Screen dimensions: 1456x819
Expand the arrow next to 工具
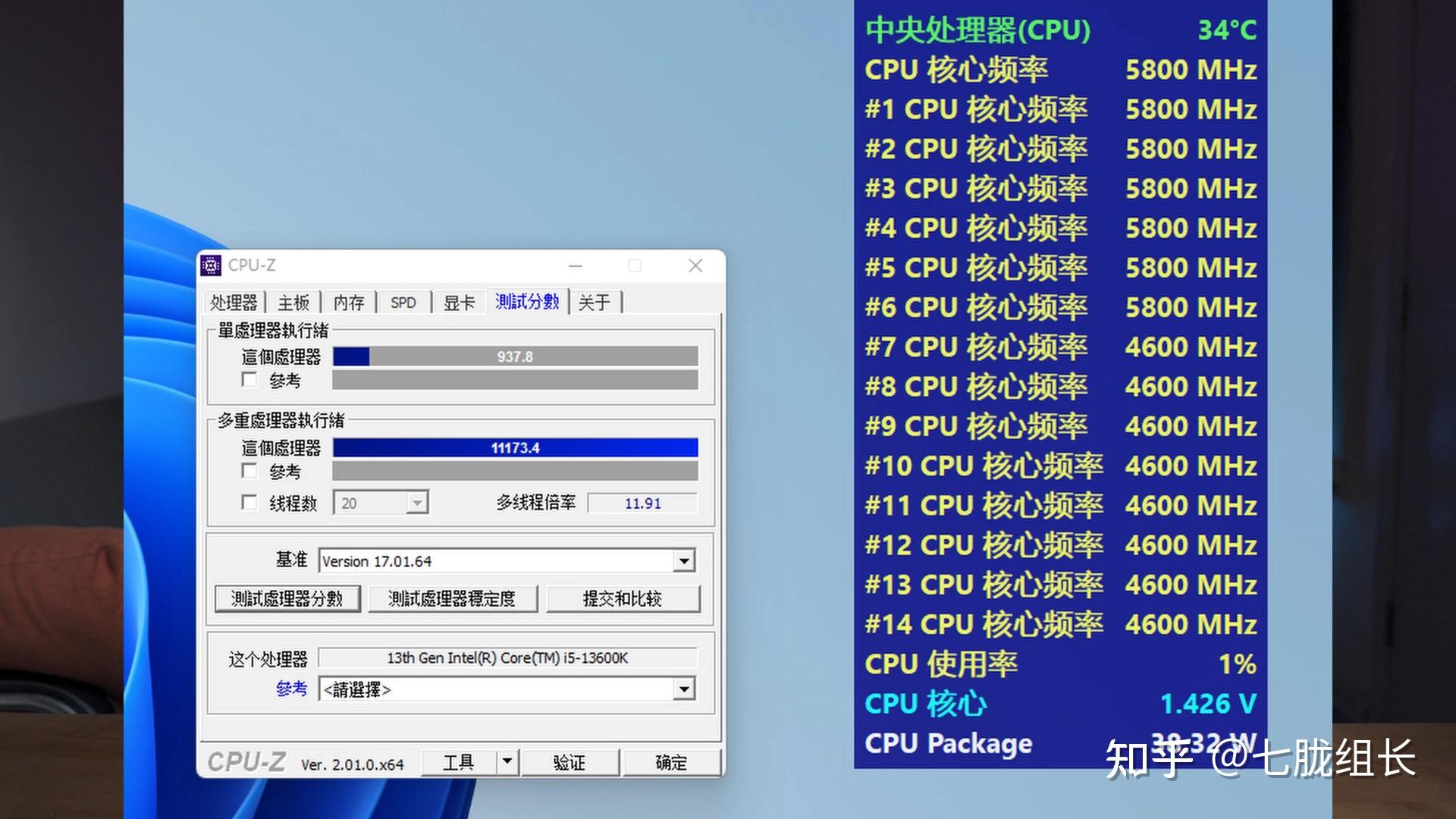click(507, 762)
